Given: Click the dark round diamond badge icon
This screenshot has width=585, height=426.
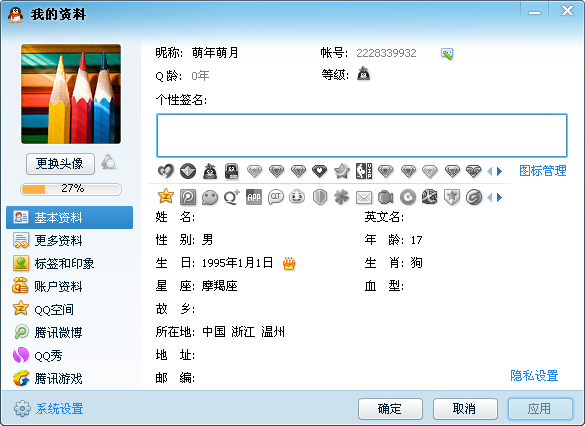Looking at the screenshot, I should click(188, 171).
